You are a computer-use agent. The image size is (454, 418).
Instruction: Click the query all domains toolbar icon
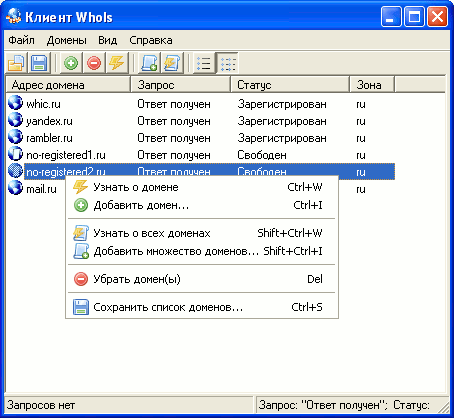[x=172, y=63]
